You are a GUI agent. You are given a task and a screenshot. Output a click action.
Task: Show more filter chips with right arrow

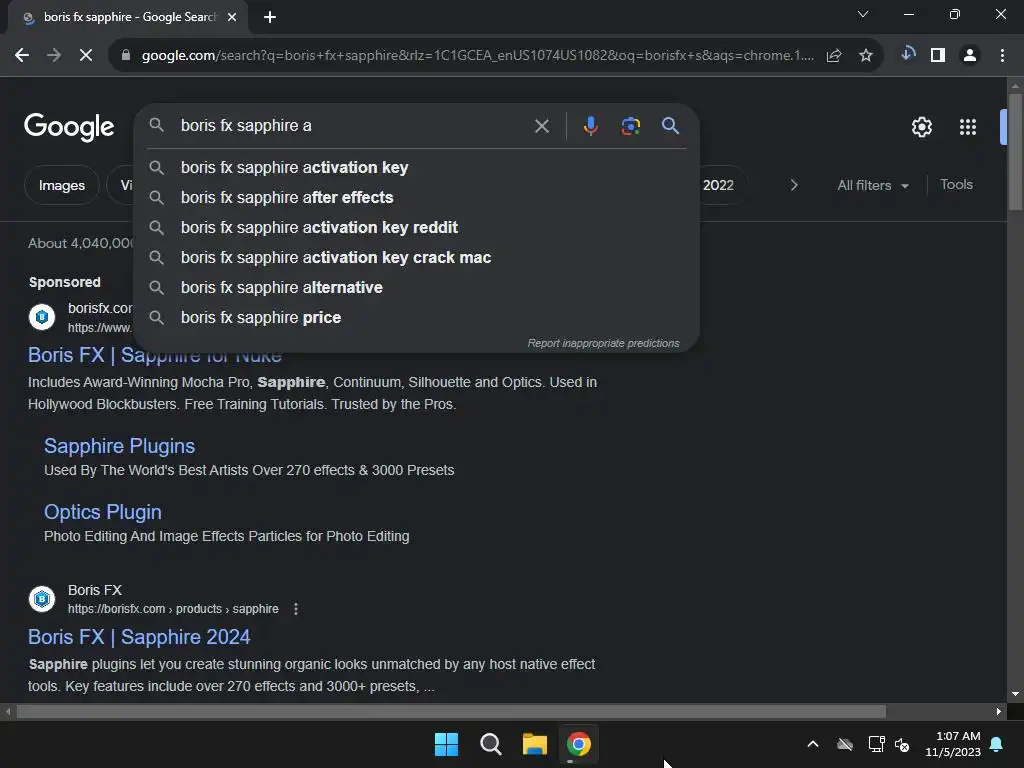pyautogui.click(x=794, y=185)
